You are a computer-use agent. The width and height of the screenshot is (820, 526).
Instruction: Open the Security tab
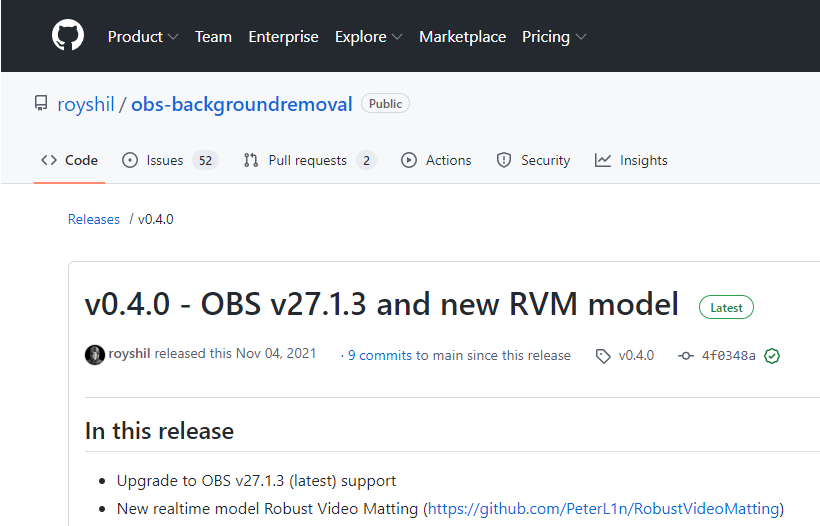[534, 160]
